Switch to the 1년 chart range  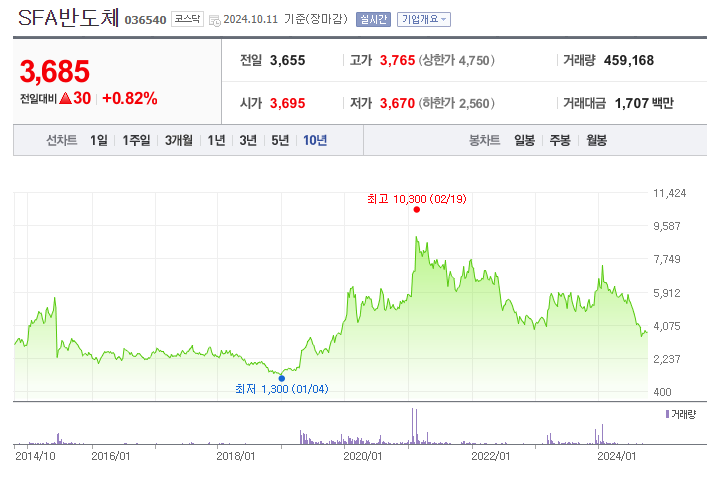(216, 140)
